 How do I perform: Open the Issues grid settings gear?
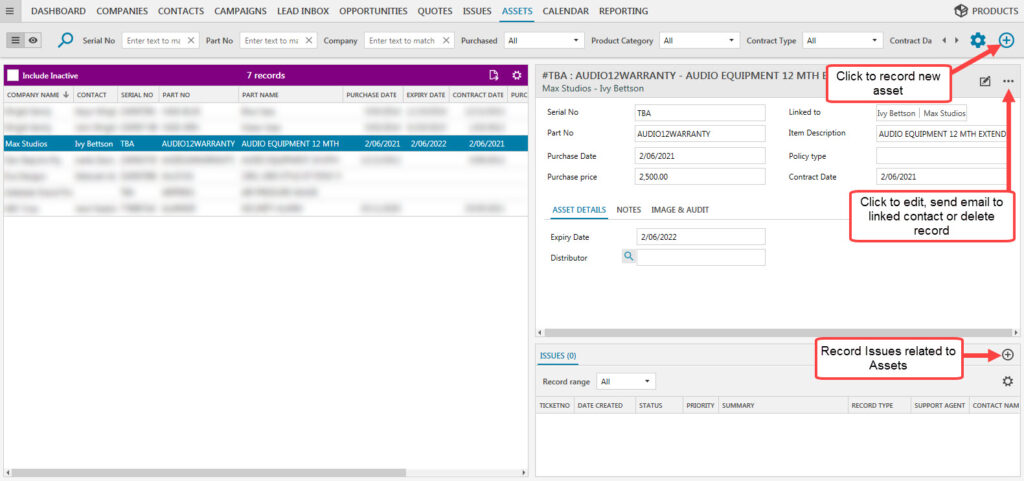pos(1007,381)
